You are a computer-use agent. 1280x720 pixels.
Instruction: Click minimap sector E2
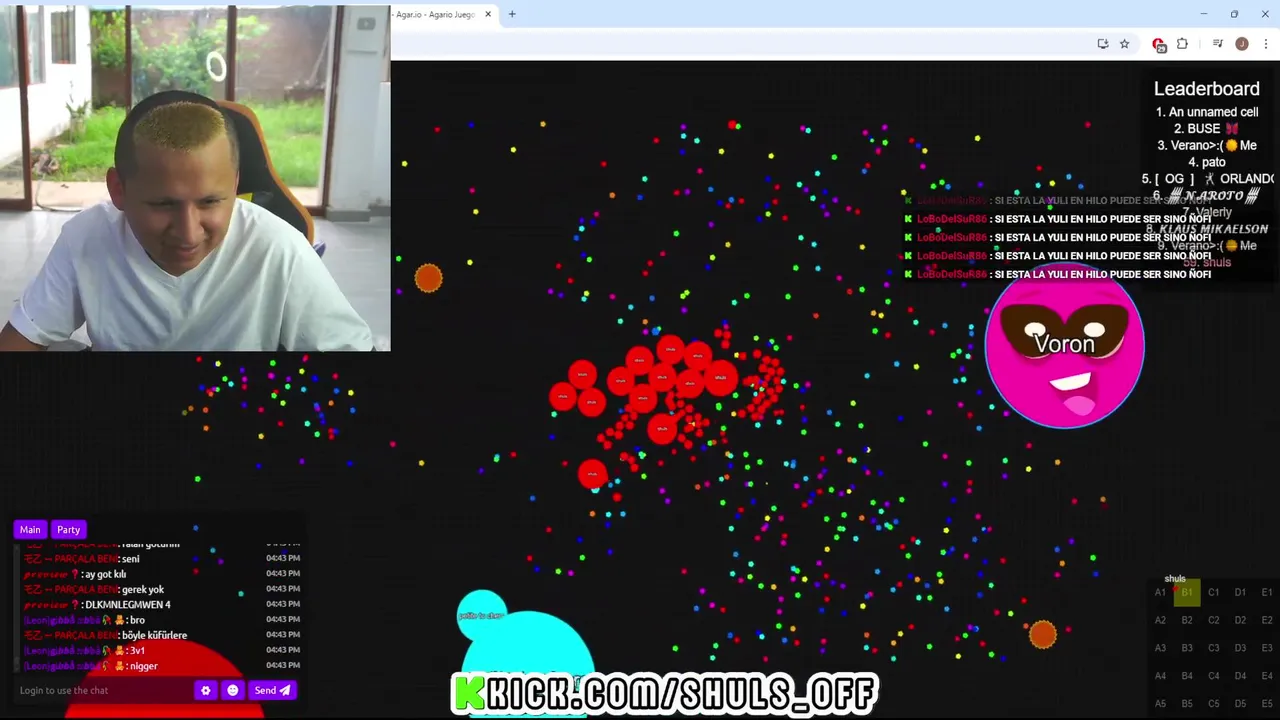tap(1267, 620)
